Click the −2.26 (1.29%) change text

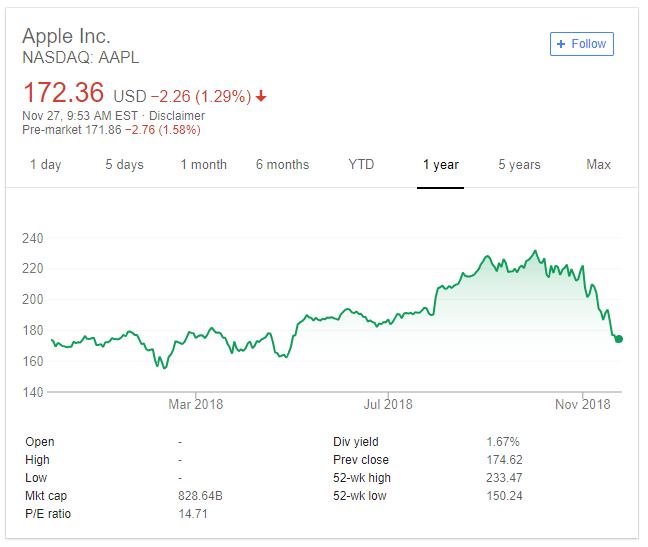201,96
